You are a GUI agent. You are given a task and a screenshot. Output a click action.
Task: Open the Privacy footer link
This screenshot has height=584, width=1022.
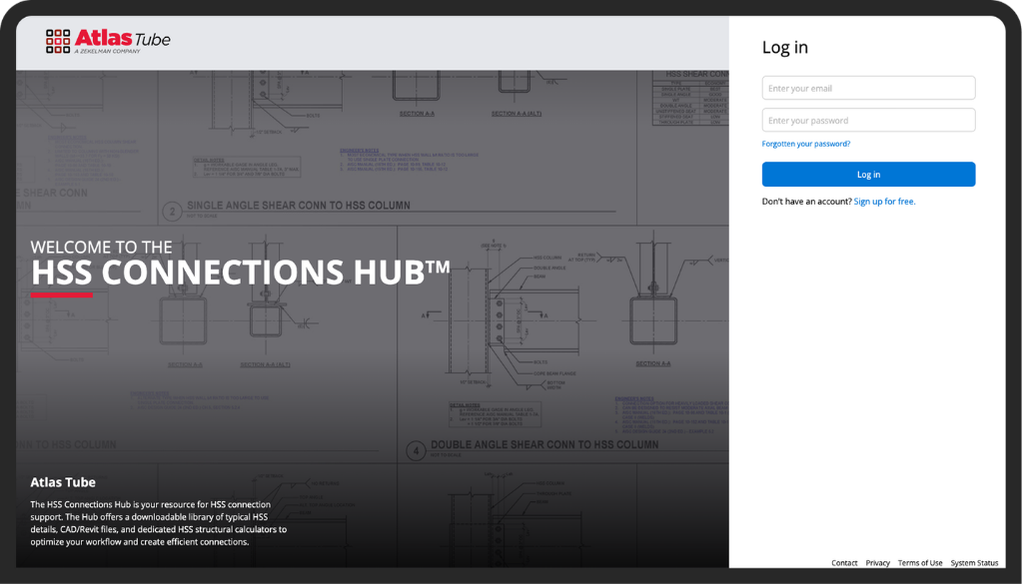(x=877, y=562)
